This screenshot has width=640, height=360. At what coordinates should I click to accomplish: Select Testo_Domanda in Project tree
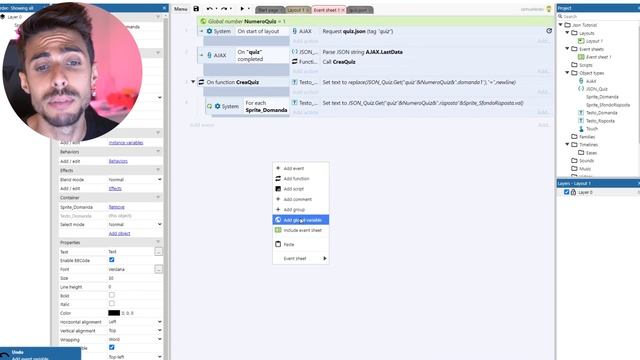tap(602, 113)
